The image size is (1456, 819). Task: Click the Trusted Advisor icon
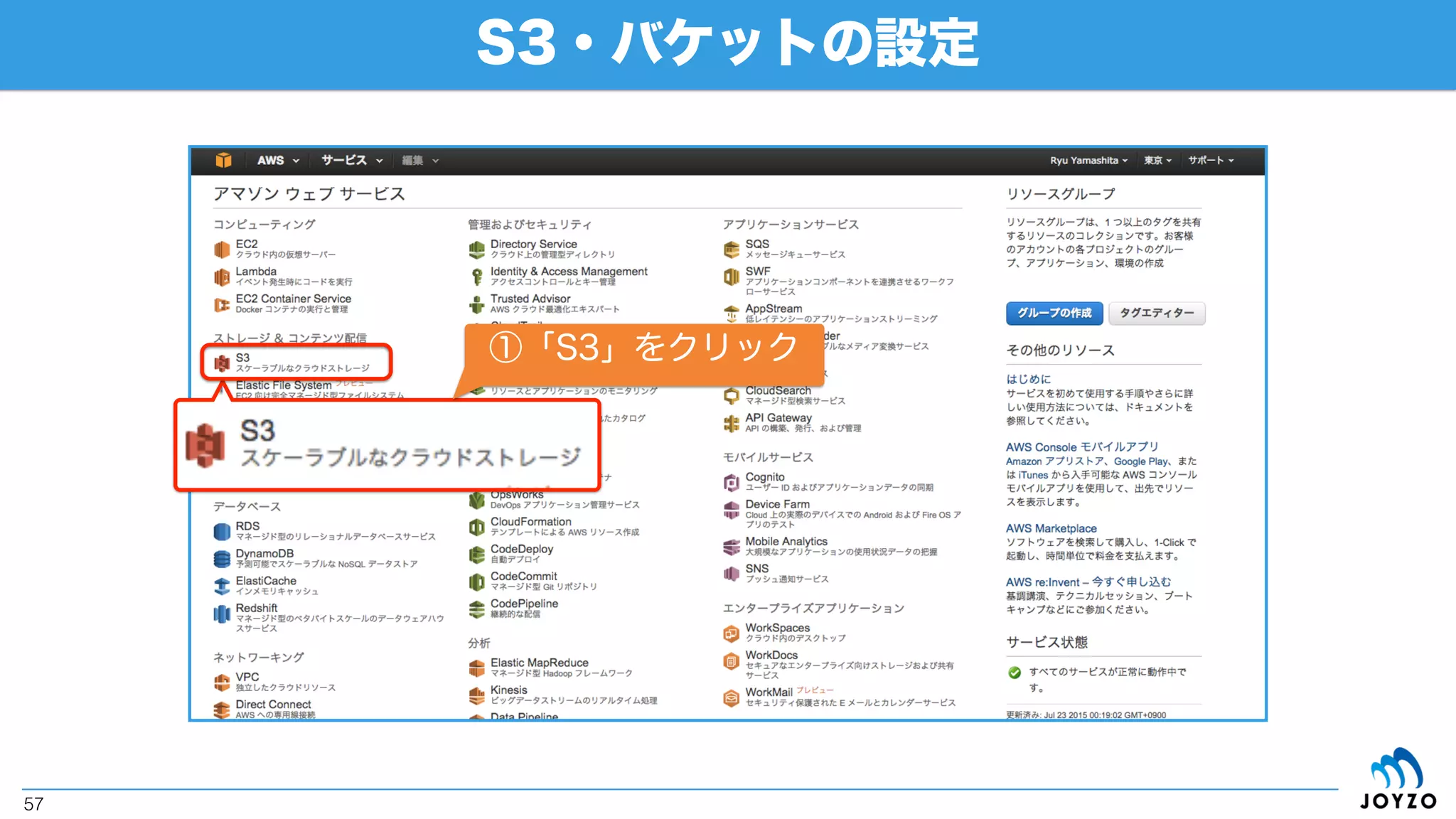tap(476, 304)
